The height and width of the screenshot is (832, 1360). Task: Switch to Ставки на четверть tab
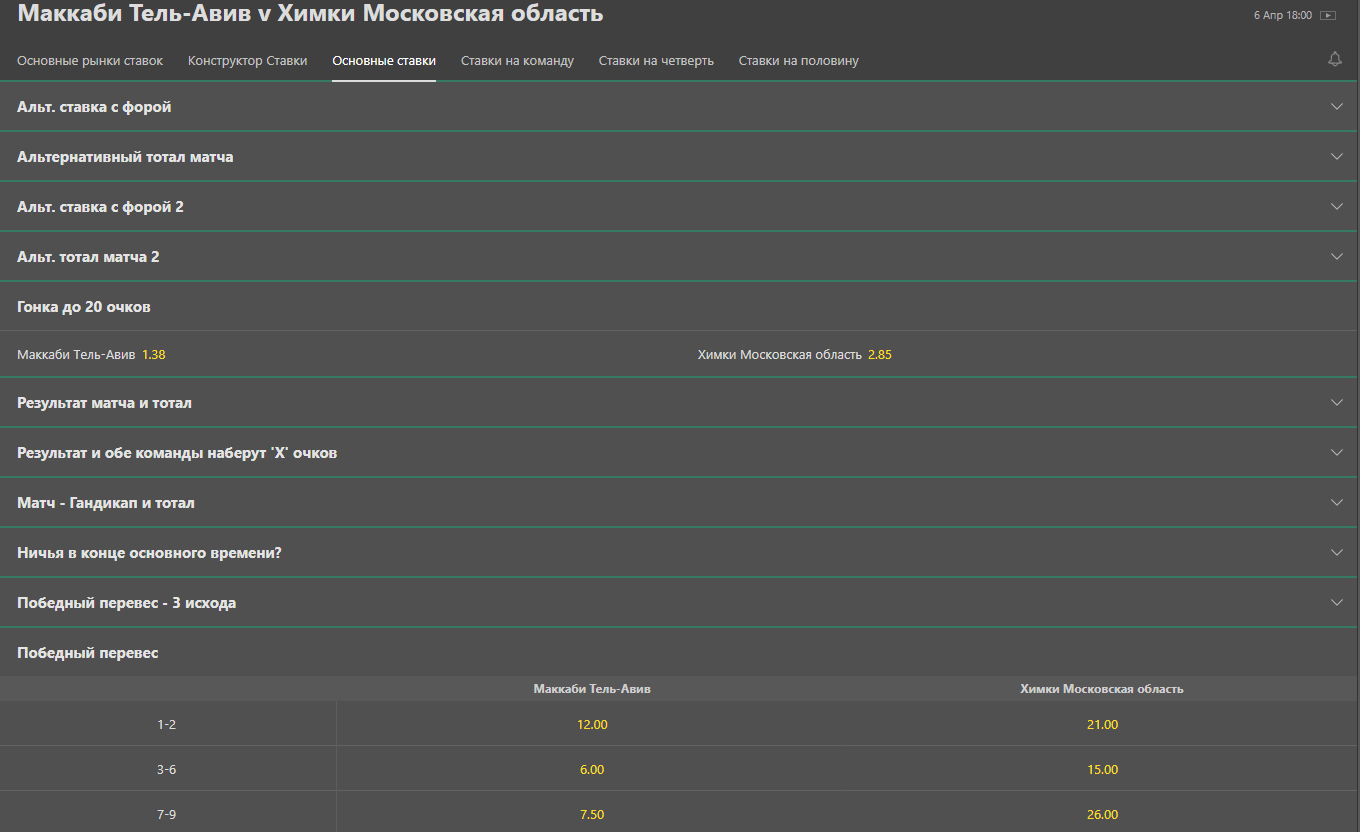(x=656, y=61)
